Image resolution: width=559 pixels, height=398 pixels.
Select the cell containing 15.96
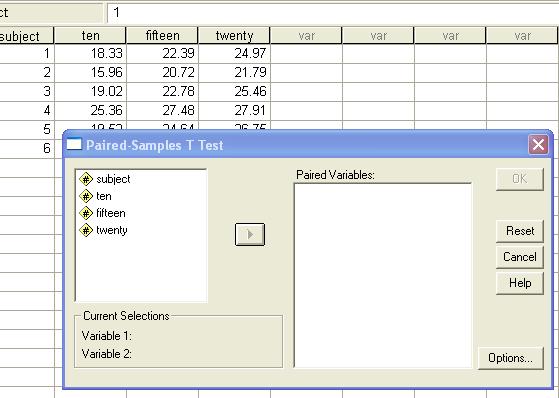(x=90, y=72)
